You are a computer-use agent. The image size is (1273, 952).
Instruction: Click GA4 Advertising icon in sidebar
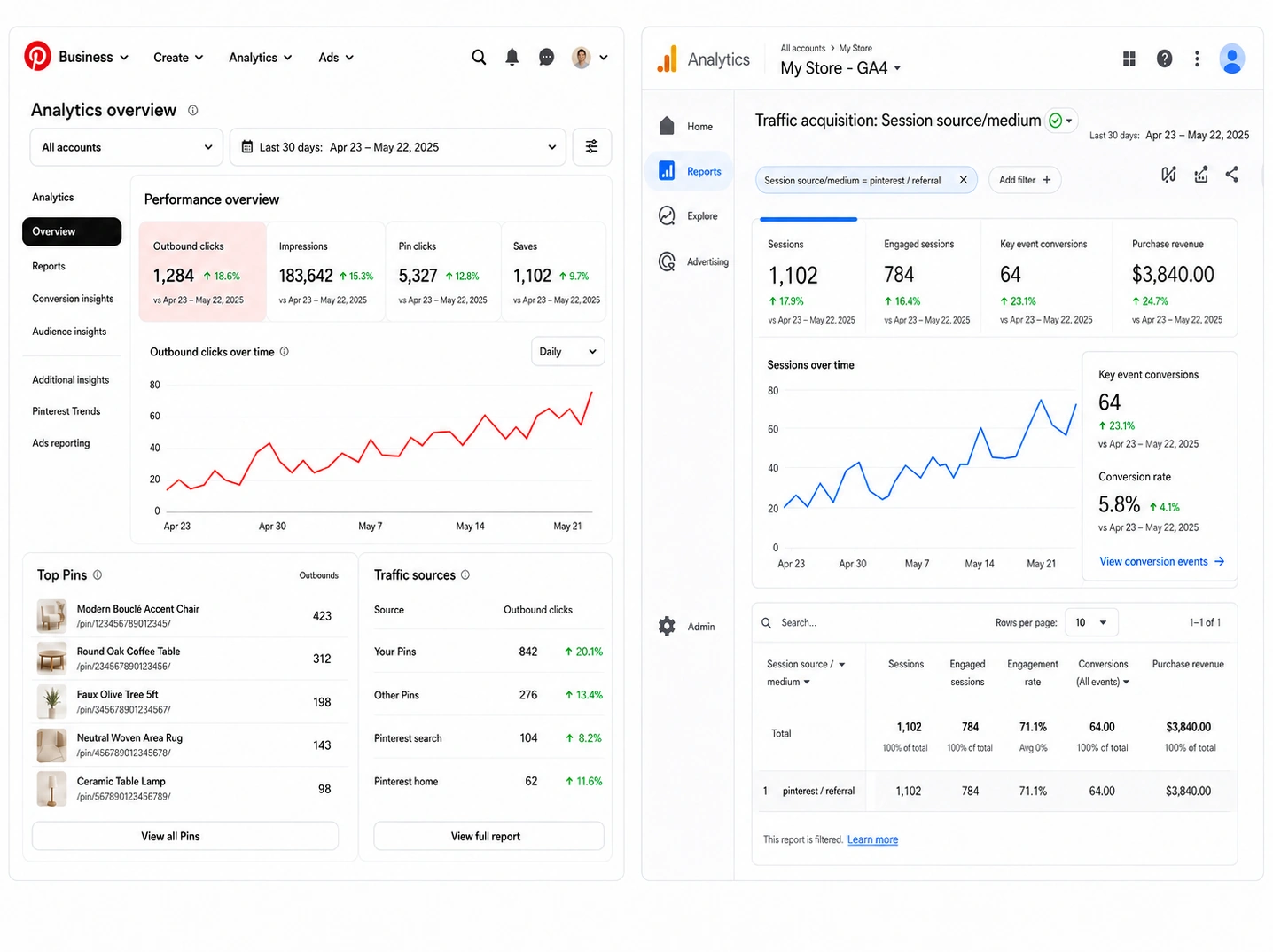coord(668,261)
